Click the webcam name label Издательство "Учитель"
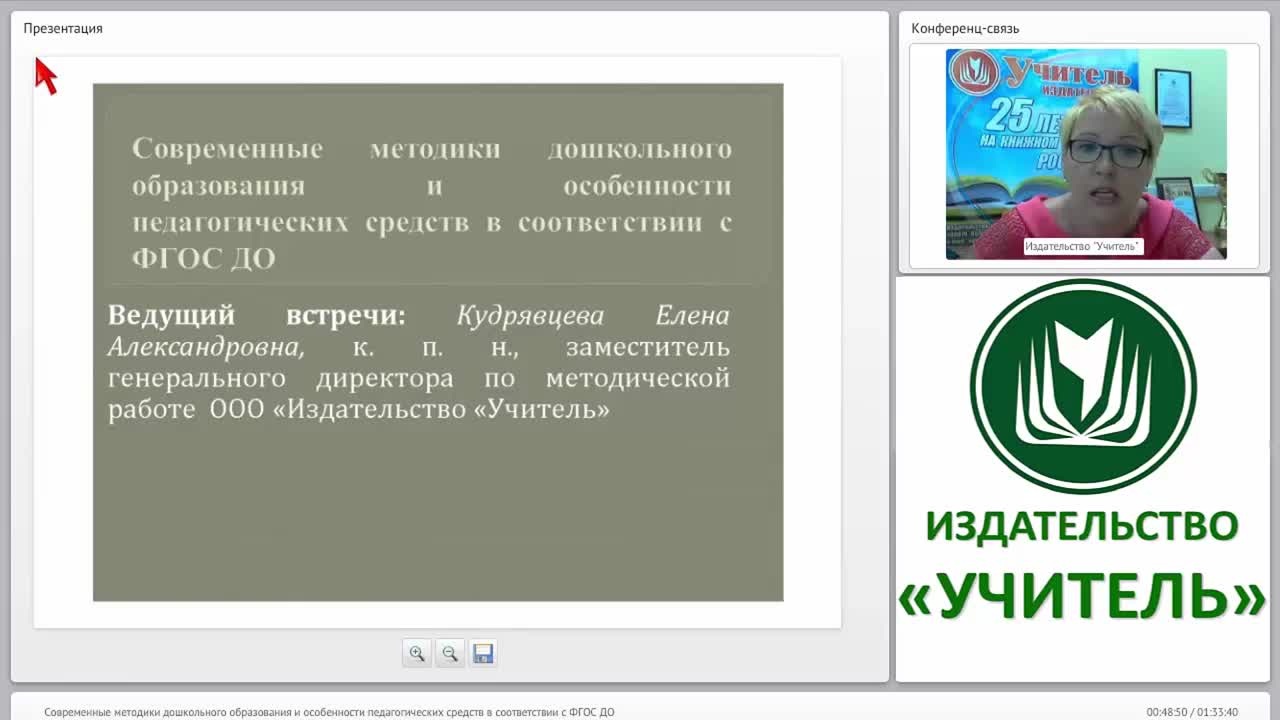The height and width of the screenshot is (720, 1280). pyautogui.click(x=1083, y=246)
